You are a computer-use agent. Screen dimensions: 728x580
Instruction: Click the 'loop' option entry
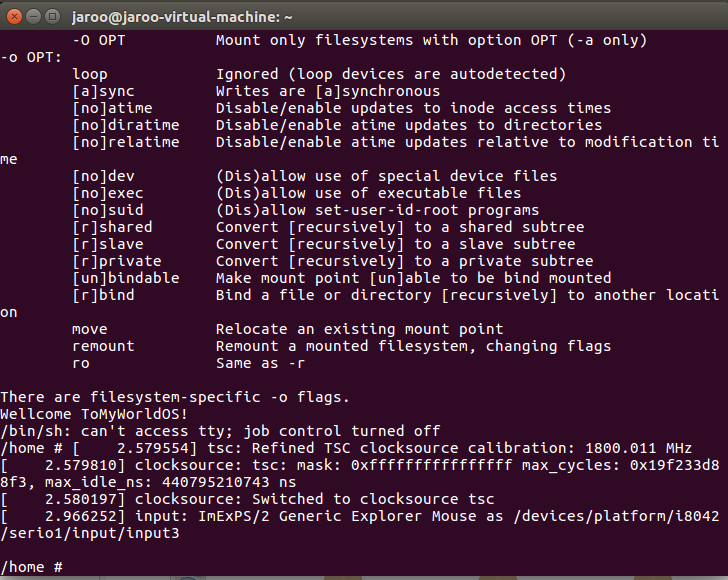90,74
